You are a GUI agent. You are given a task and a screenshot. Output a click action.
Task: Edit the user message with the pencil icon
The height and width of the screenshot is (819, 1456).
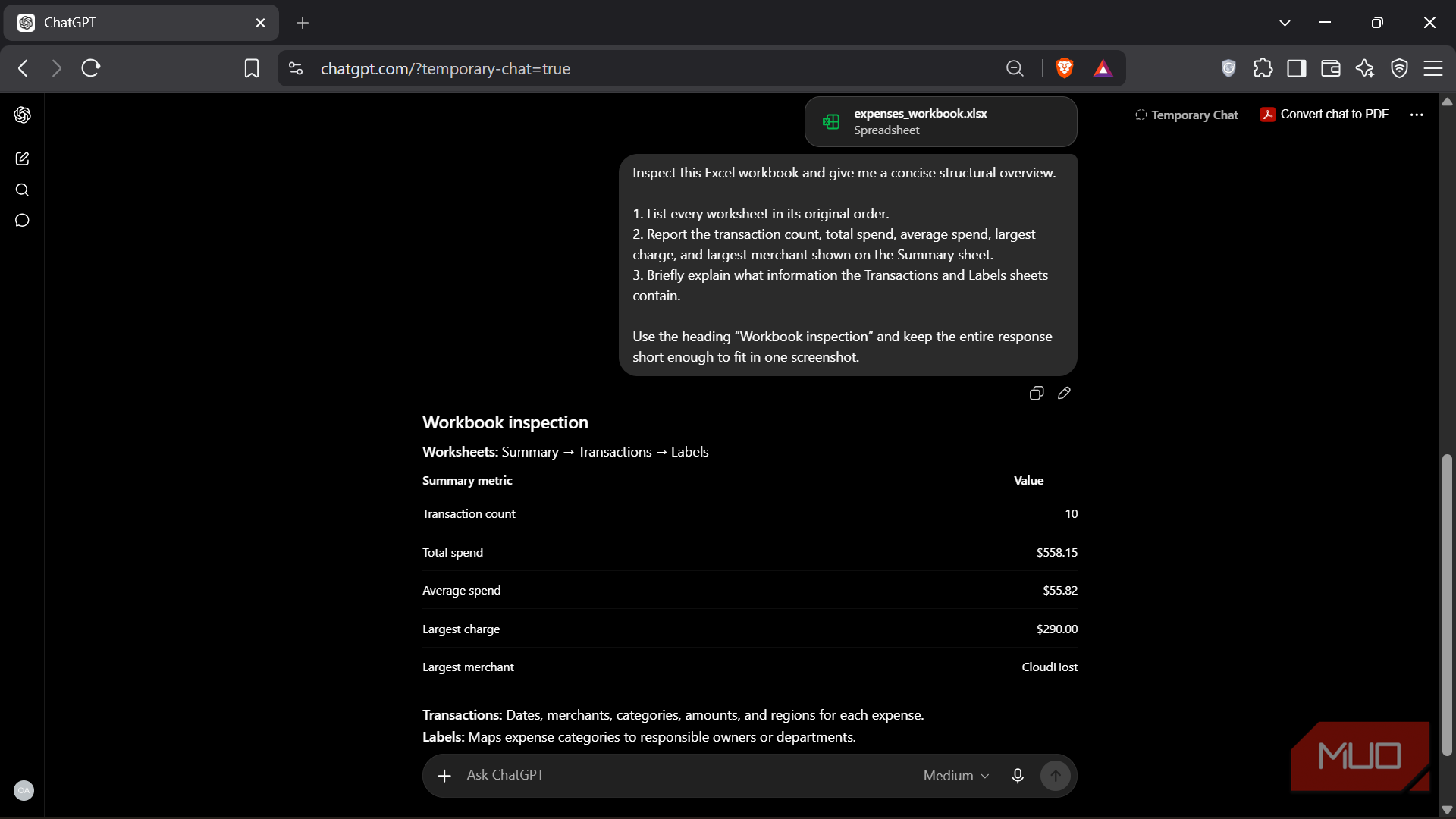click(1064, 393)
